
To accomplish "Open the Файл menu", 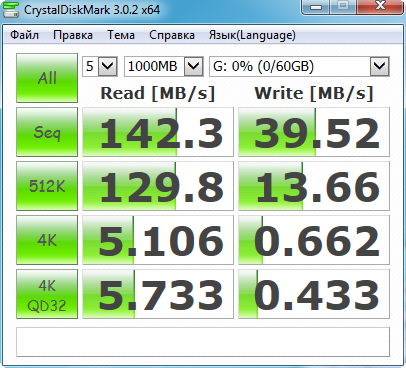I will (24, 35).
